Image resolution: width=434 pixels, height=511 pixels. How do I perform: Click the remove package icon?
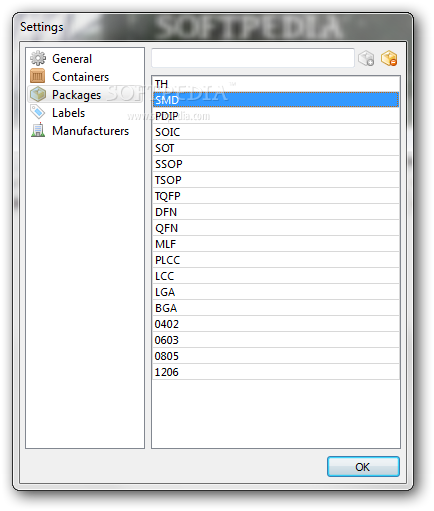tap(389, 58)
